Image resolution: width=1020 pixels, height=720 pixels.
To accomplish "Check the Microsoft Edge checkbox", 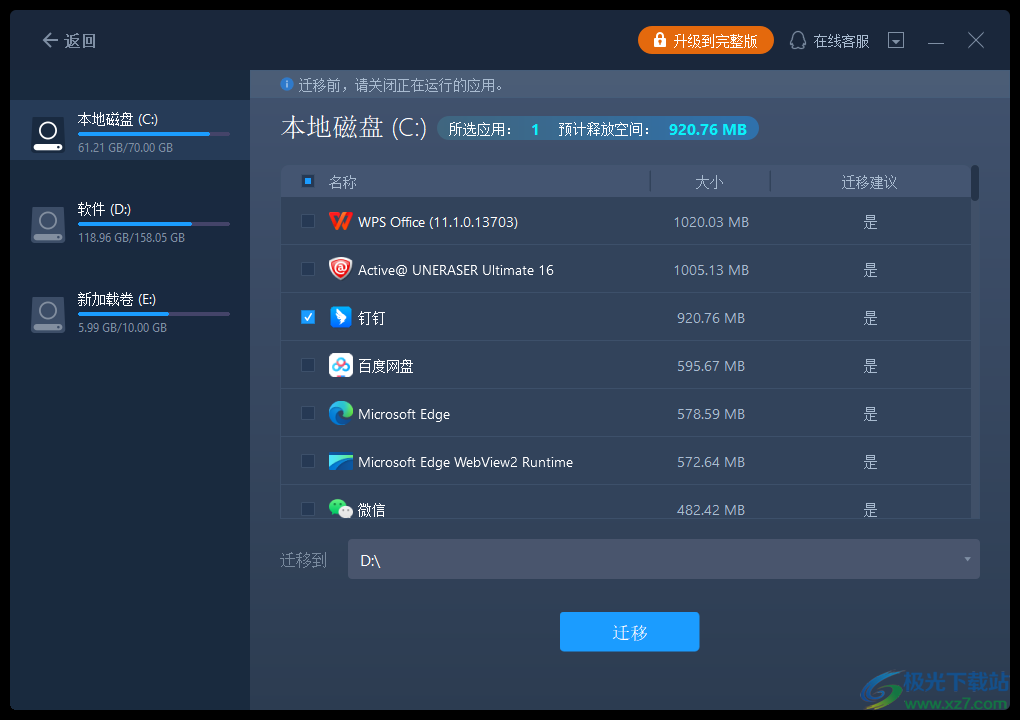I will 308,413.
